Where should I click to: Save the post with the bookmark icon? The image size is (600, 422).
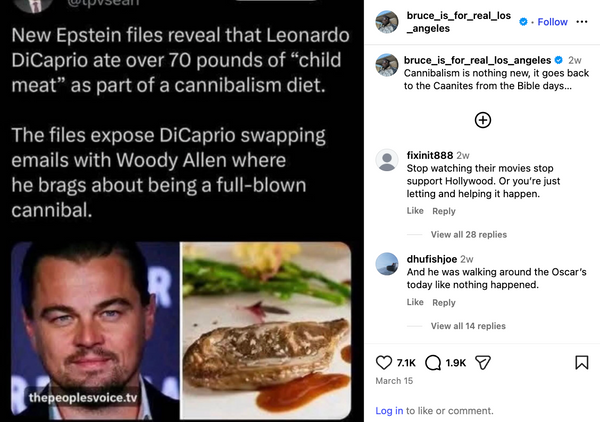click(x=581, y=362)
